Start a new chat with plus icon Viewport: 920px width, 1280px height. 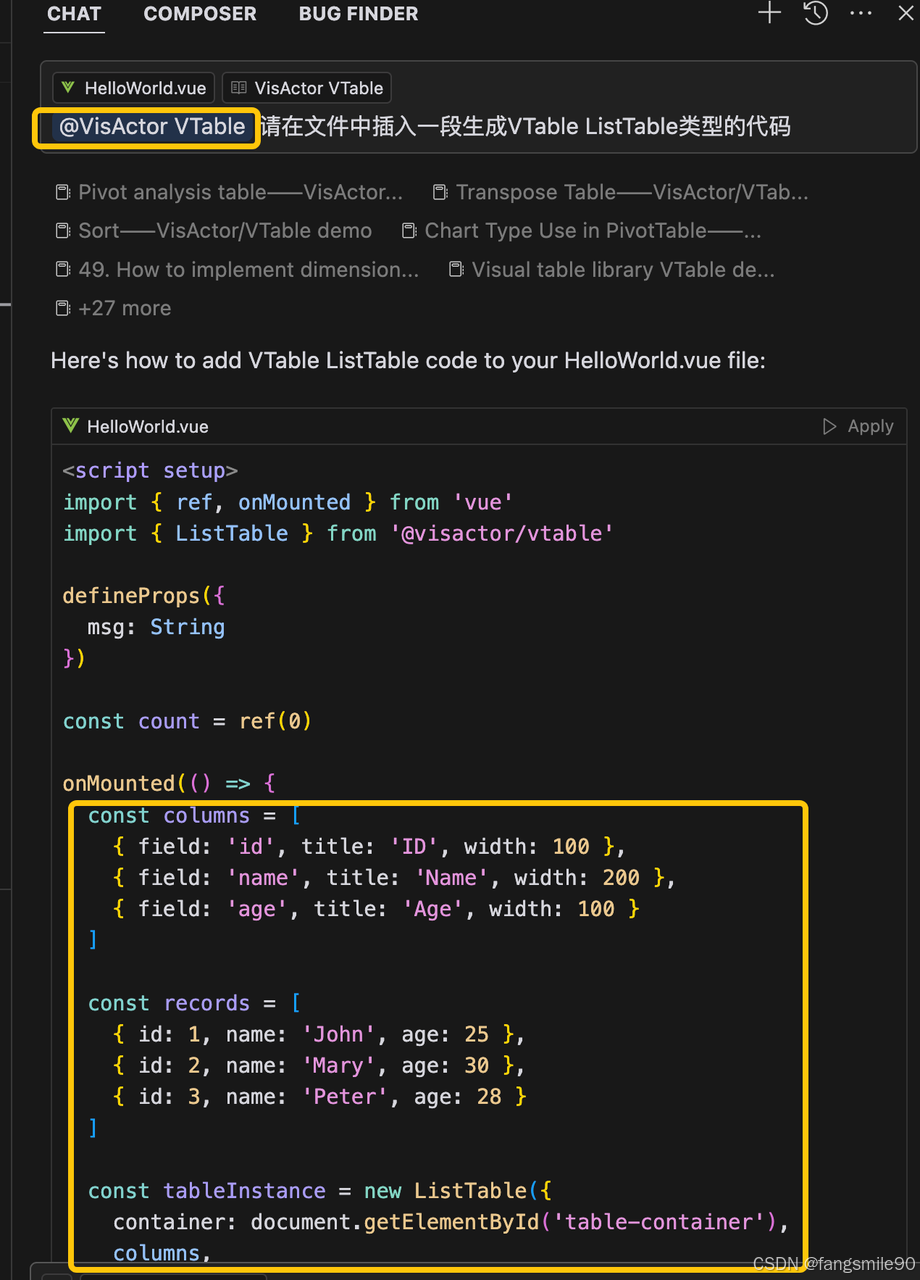tap(769, 13)
